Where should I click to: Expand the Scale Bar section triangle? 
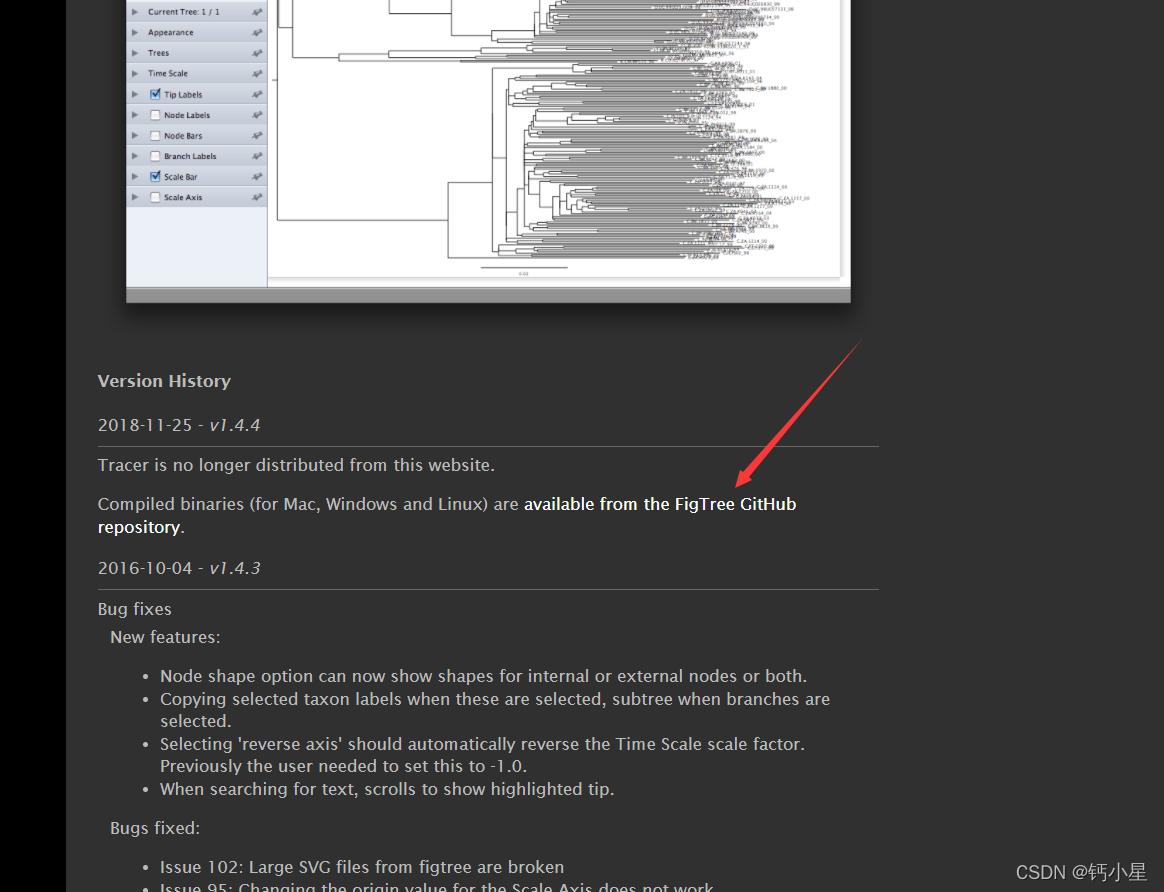135,177
